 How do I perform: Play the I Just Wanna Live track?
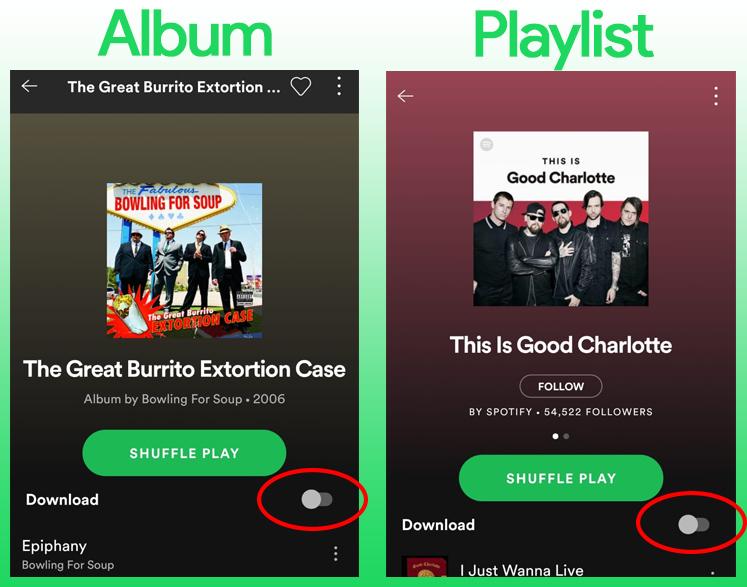522,570
